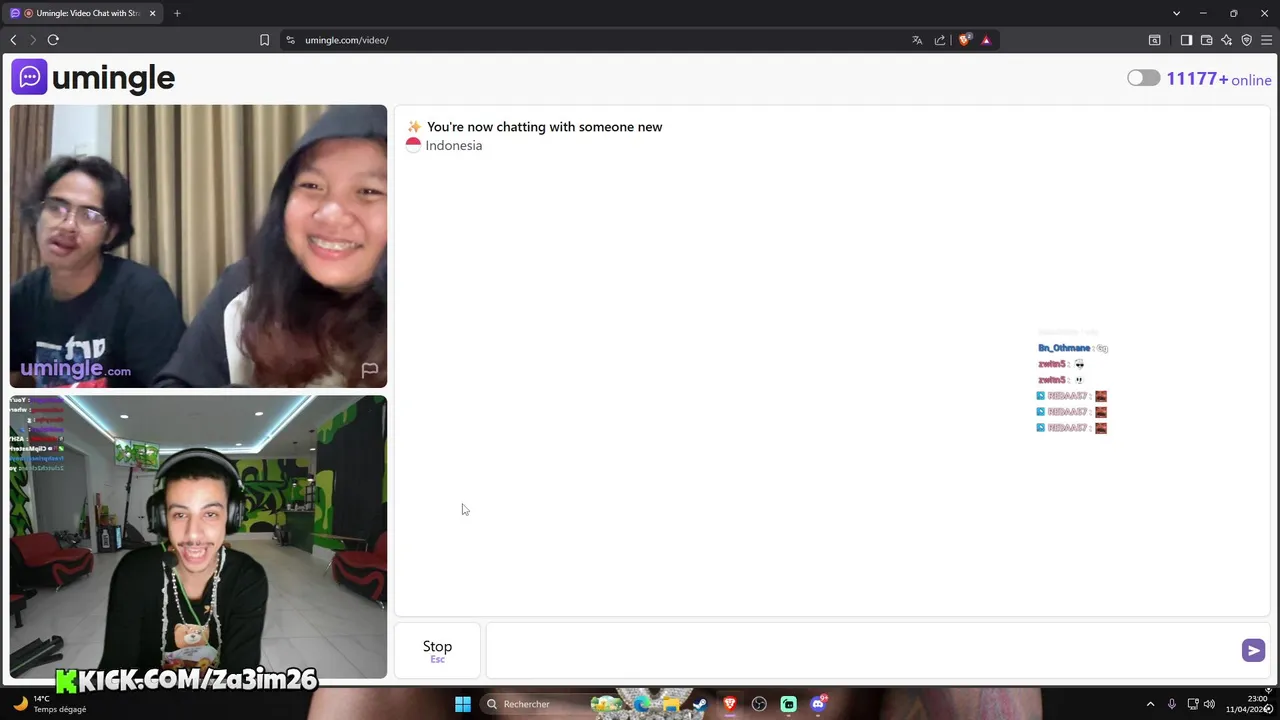This screenshot has height=720, width=1280.
Task: Click your own webcam video feed
Action: coord(198,537)
